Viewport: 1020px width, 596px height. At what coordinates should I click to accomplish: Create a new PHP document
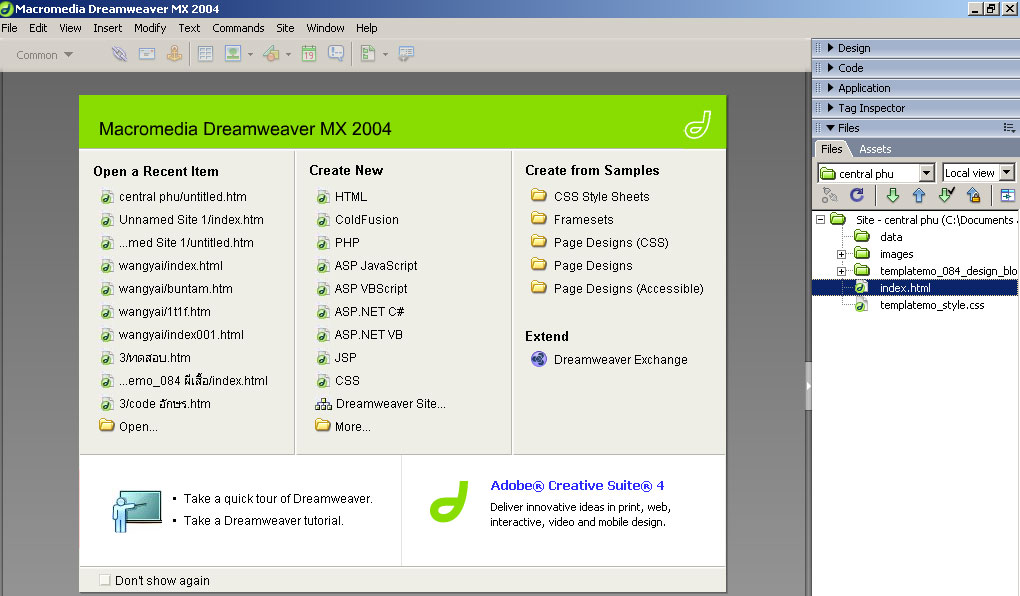tap(347, 243)
